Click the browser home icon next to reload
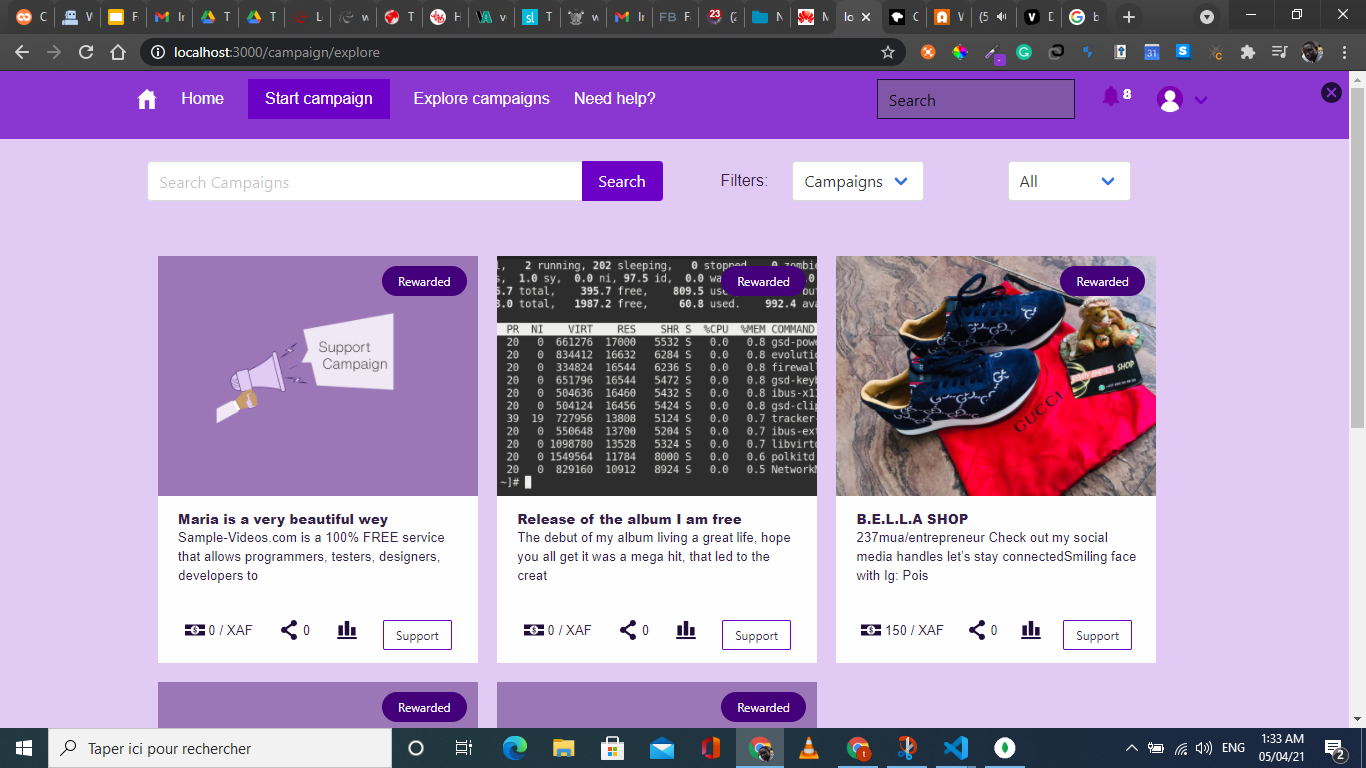Screen dimensions: 1366x768 point(118,52)
